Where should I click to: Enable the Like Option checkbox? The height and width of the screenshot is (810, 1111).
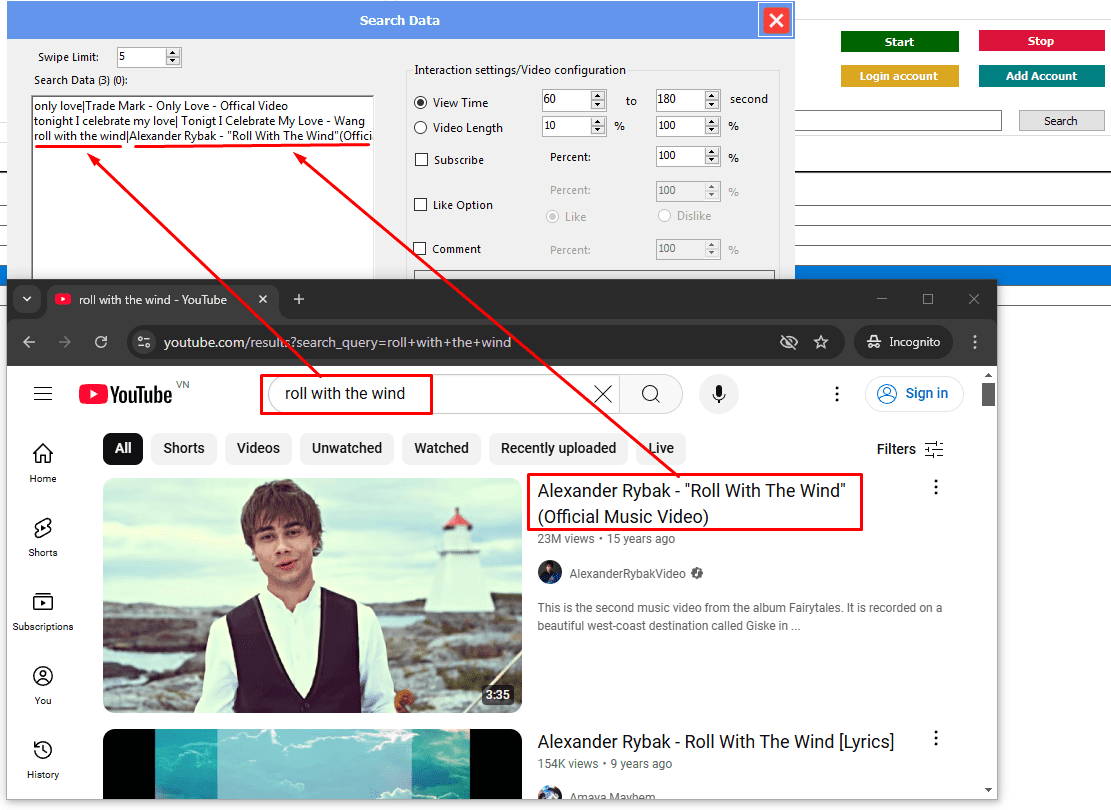(x=421, y=205)
